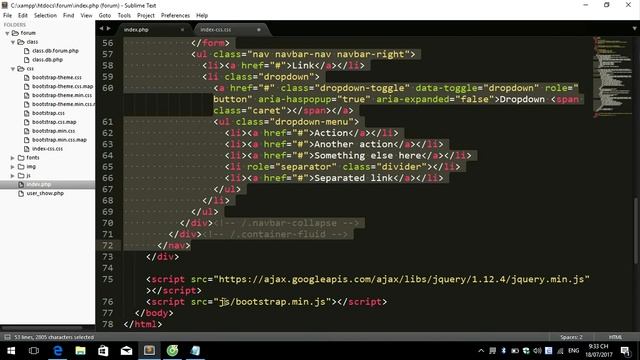Open bootstrap-theme.css file

[57, 78]
